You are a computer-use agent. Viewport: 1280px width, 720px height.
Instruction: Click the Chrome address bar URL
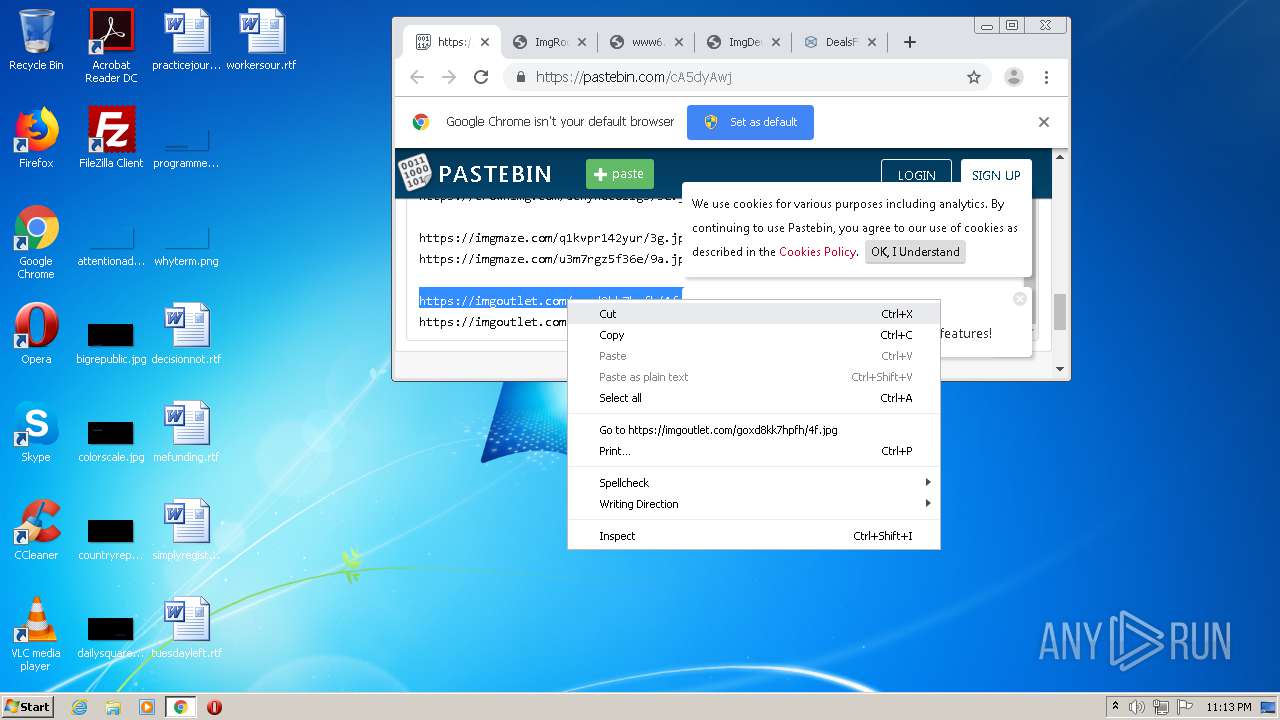click(633, 77)
